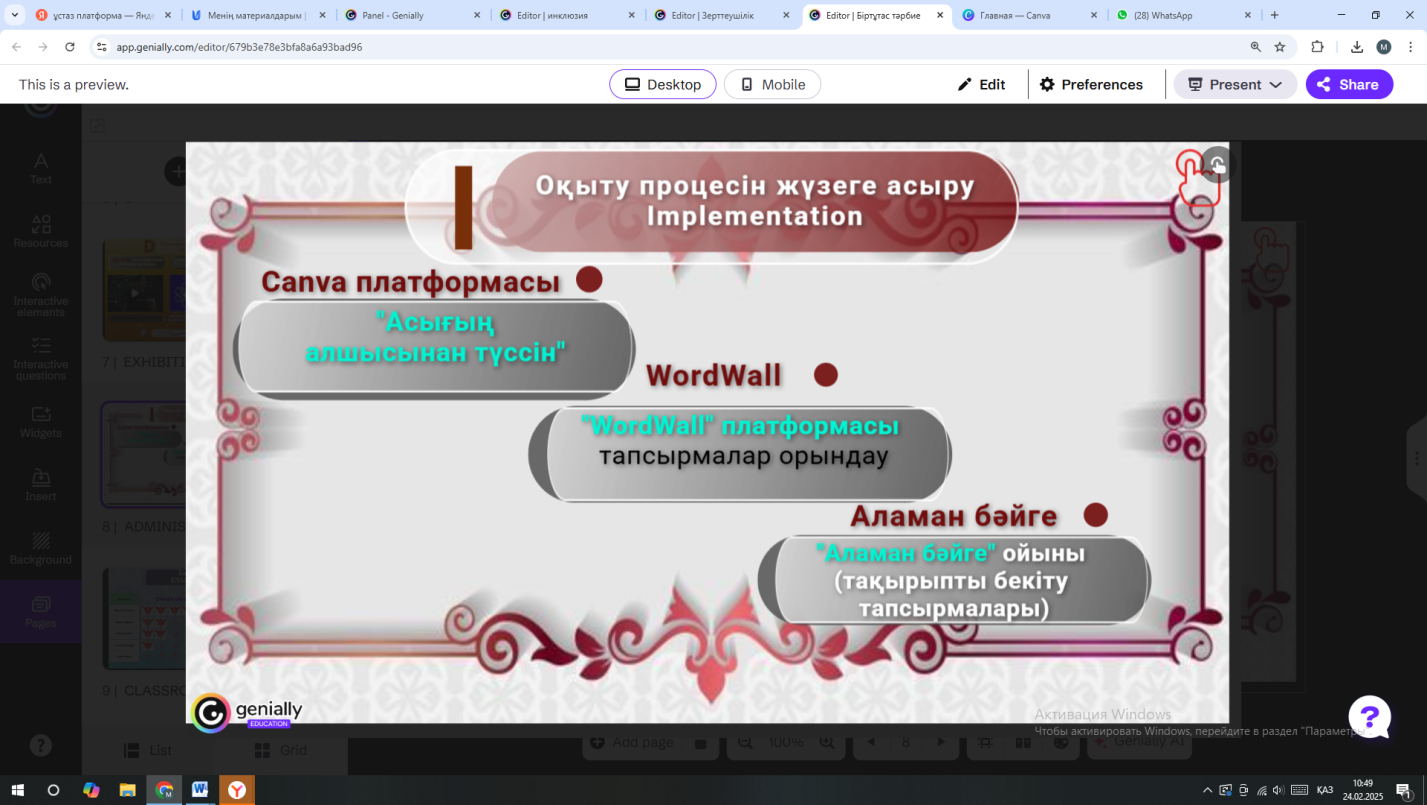Open the purple help chat bubble

pyautogui.click(x=1369, y=717)
